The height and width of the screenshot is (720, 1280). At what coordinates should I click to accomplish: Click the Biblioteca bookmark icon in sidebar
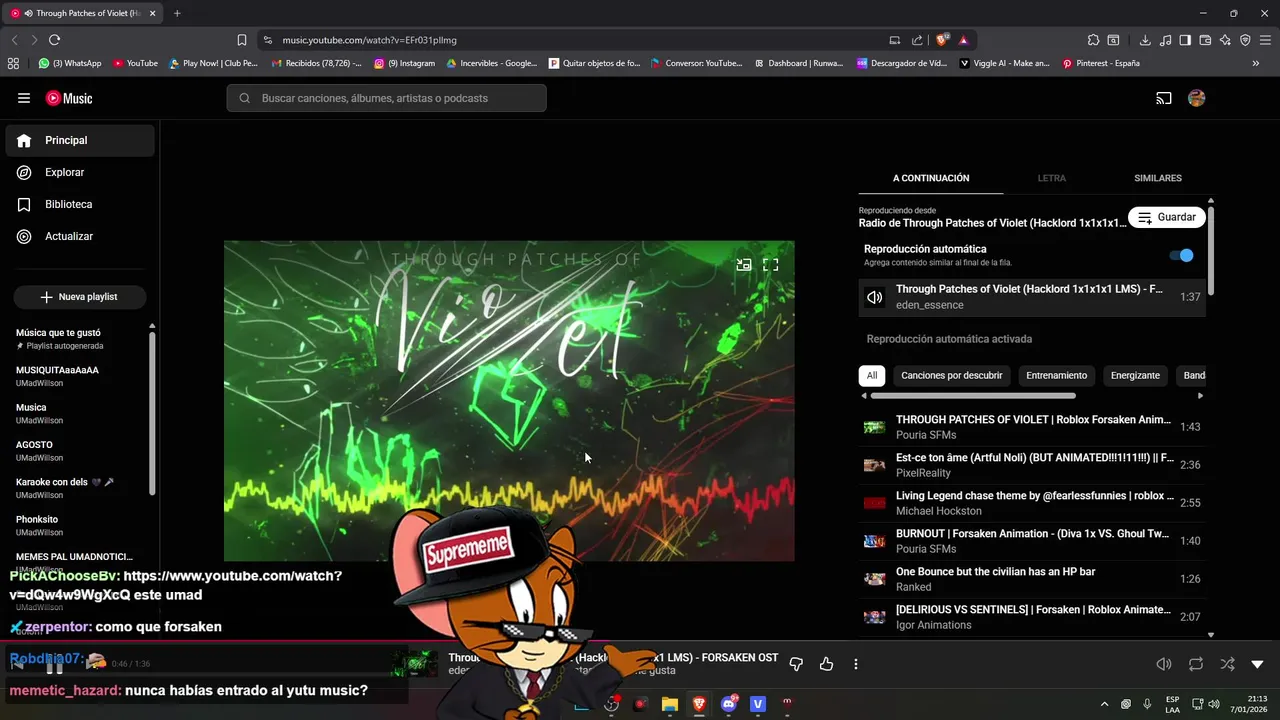coord(24,204)
